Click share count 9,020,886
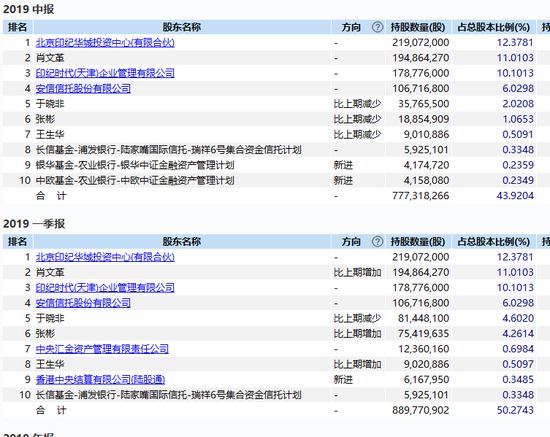Image resolution: width=550 pixels, height=437 pixels. coord(426,364)
